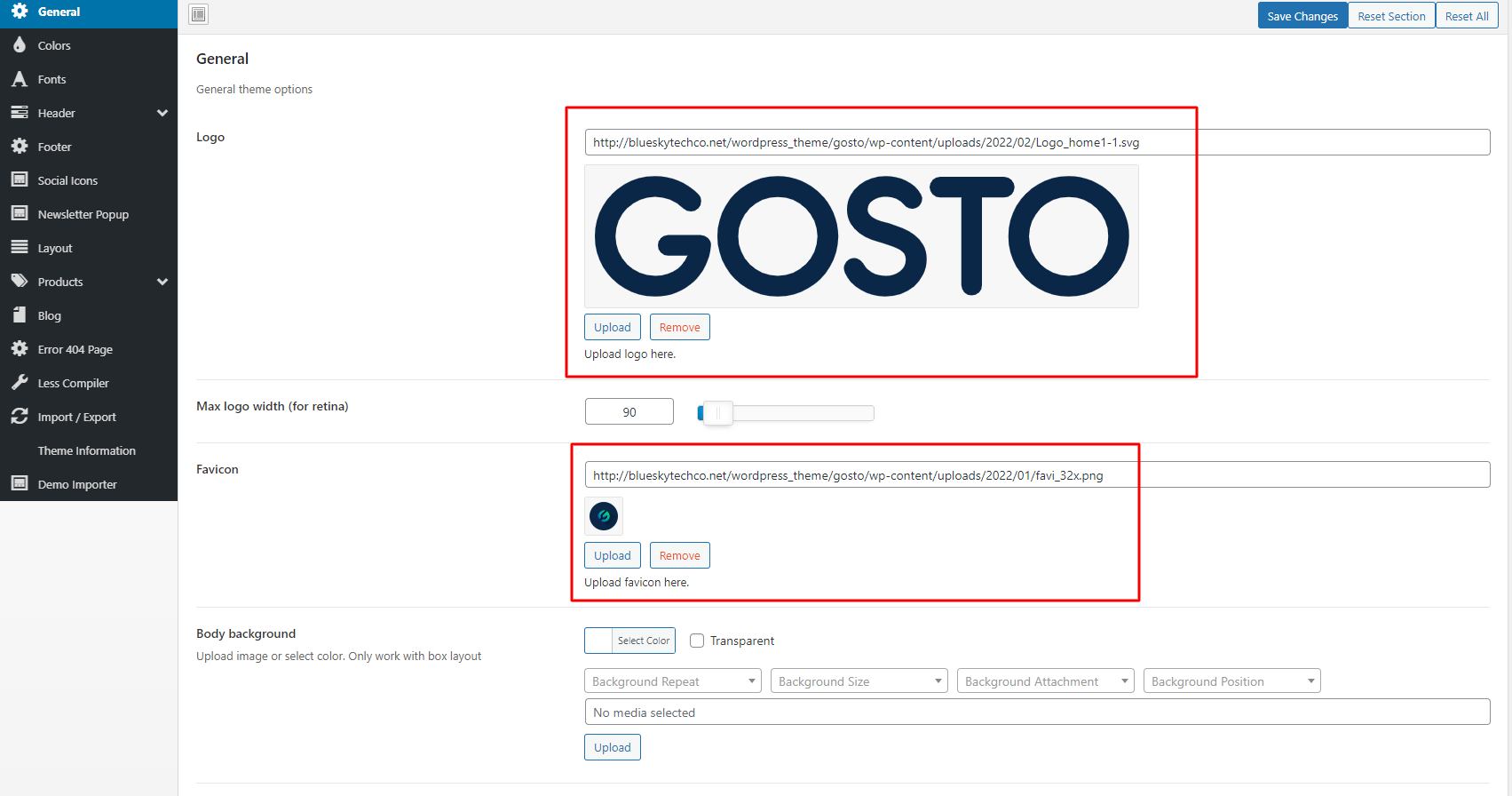This screenshot has height=796, width=1512.
Task: Click the Social Icons sidebar icon
Action: (x=20, y=180)
